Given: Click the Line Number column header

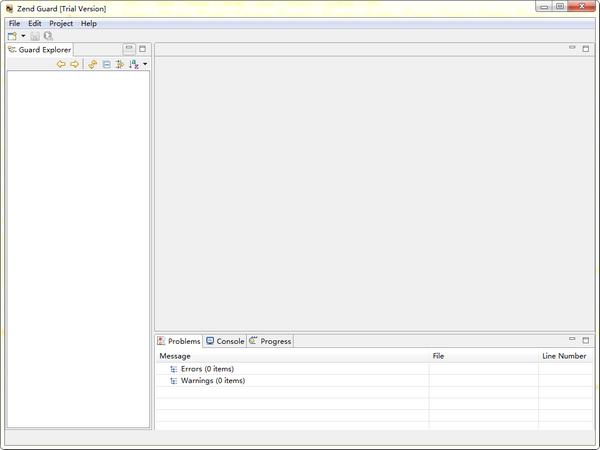Looking at the screenshot, I should [564, 356].
